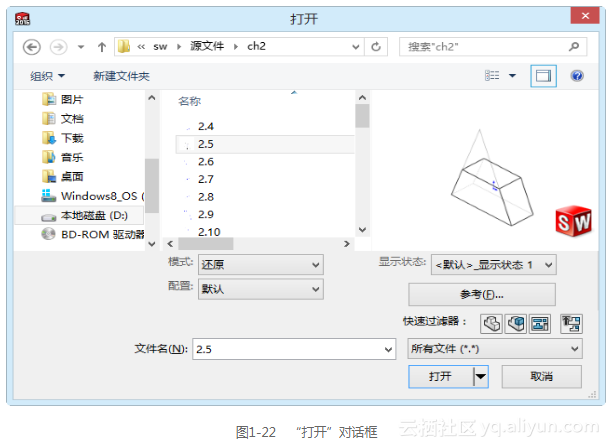Click the file list vertical scrollbar thumb
The width and height of the screenshot is (610, 448).
[x=362, y=116]
